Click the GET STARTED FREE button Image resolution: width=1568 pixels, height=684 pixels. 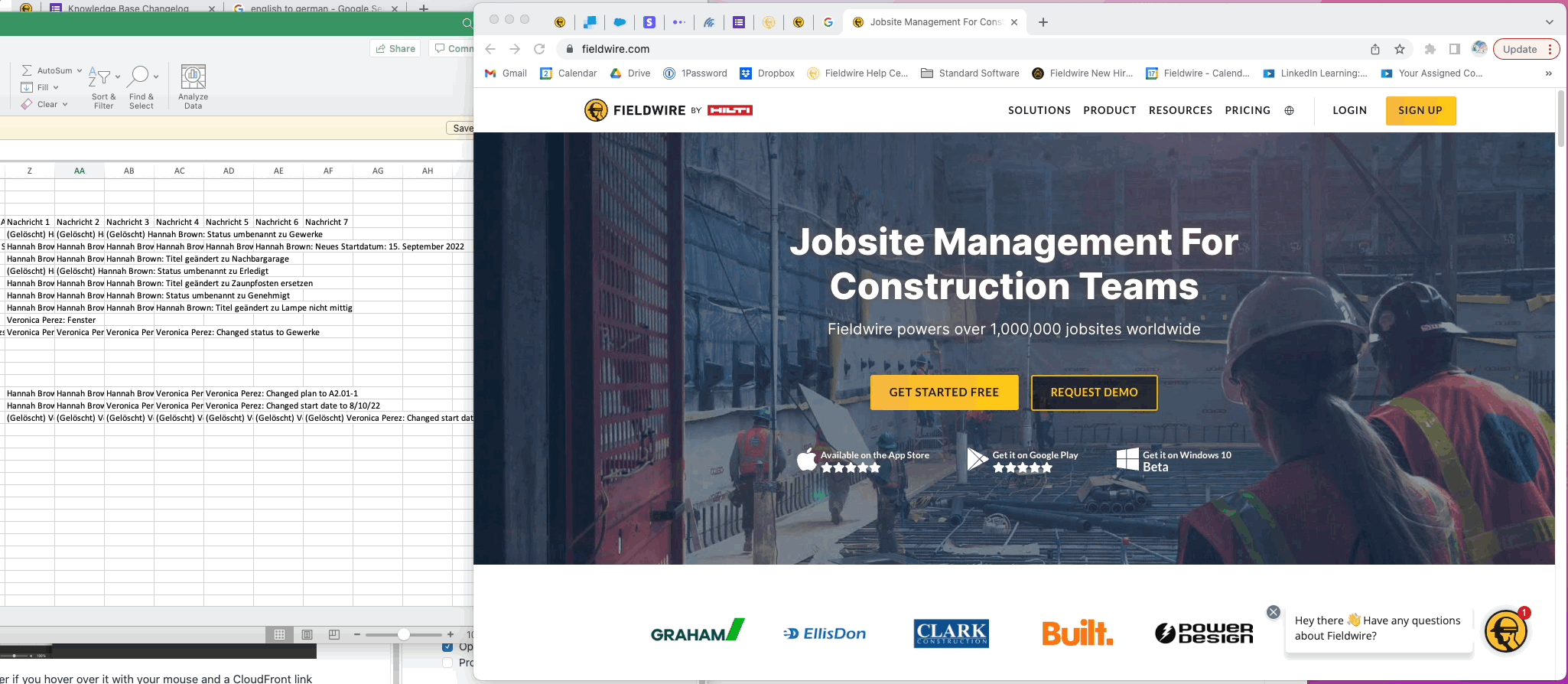[x=944, y=392]
